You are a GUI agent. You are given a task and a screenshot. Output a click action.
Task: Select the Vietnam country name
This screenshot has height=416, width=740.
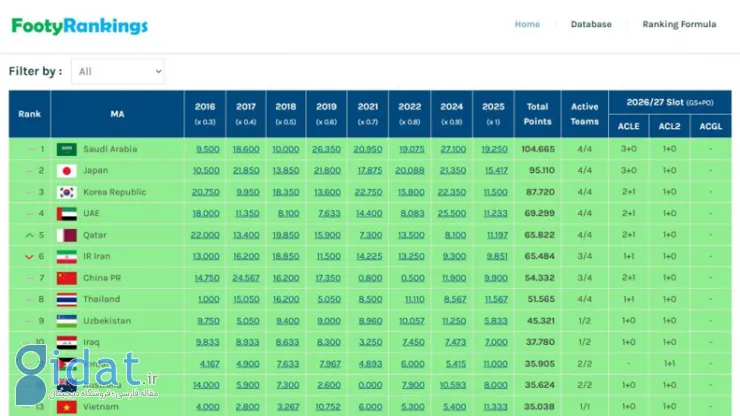101,407
